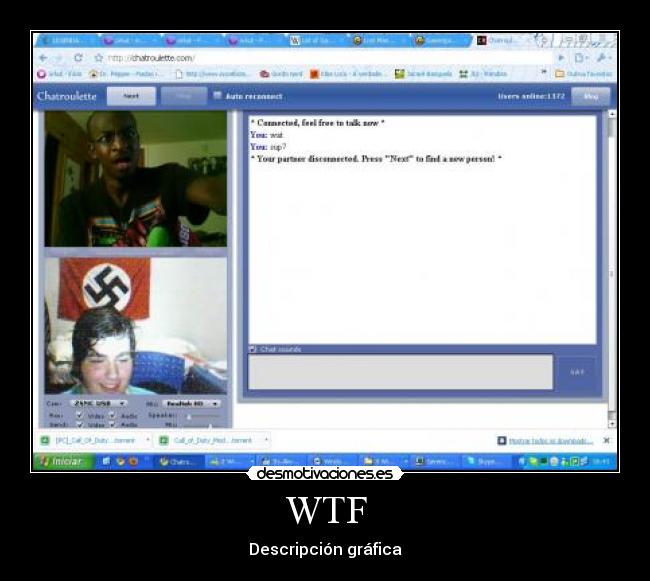This screenshot has height=581, width=650.
Task: Toggle the Chat sounds checkbox
Action: (252, 349)
